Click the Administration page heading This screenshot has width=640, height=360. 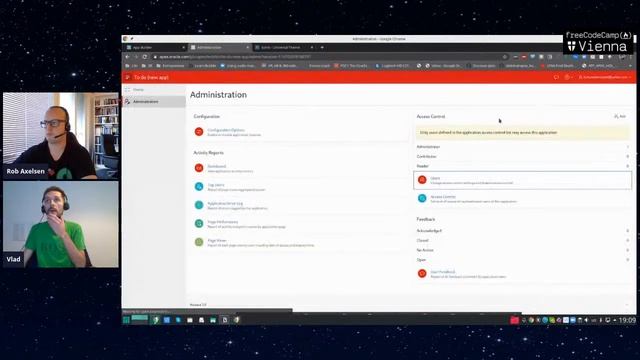(218, 95)
